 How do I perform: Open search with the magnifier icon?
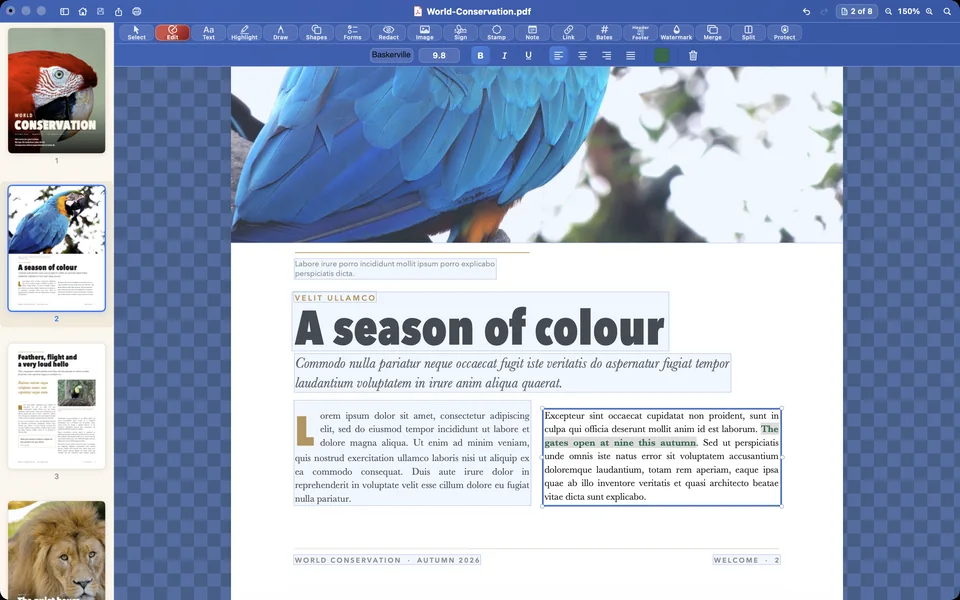point(947,12)
